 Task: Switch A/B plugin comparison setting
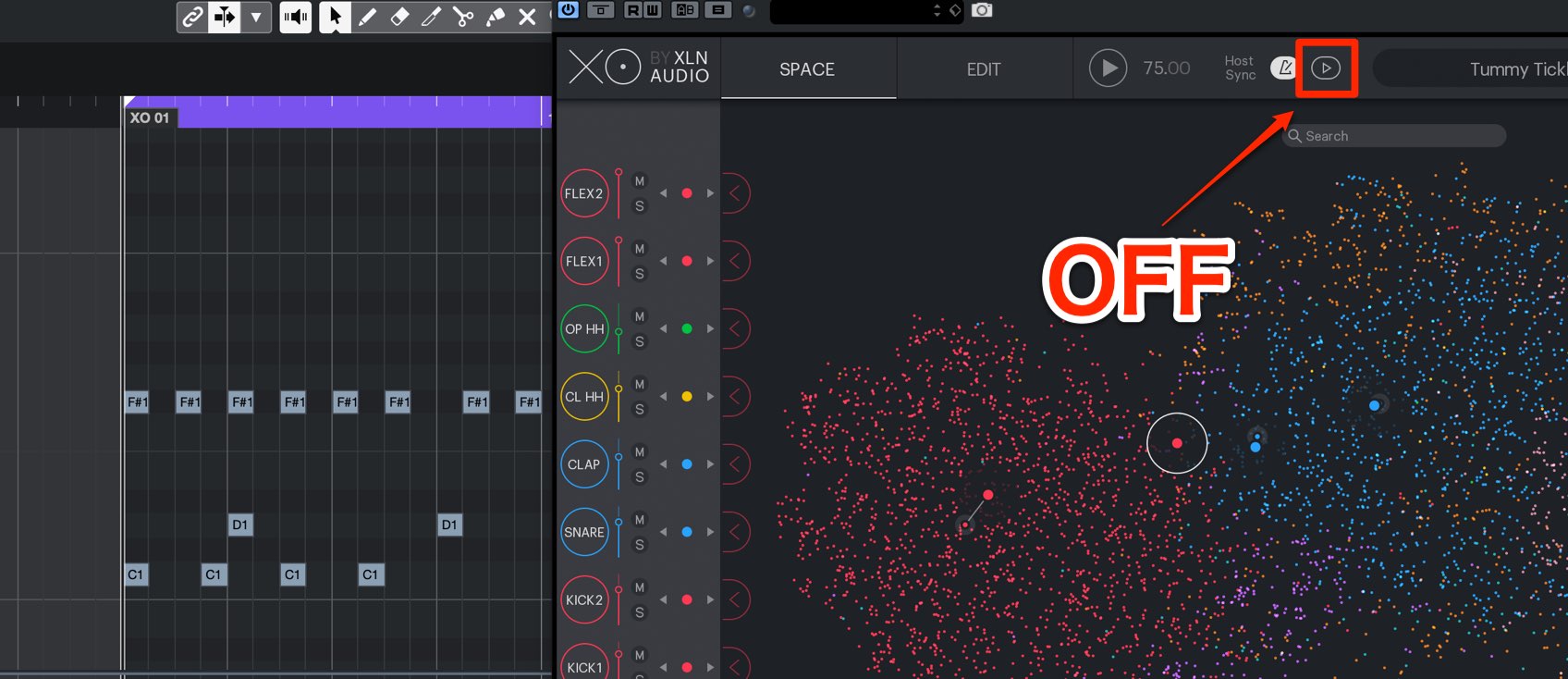tap(685, 10)
